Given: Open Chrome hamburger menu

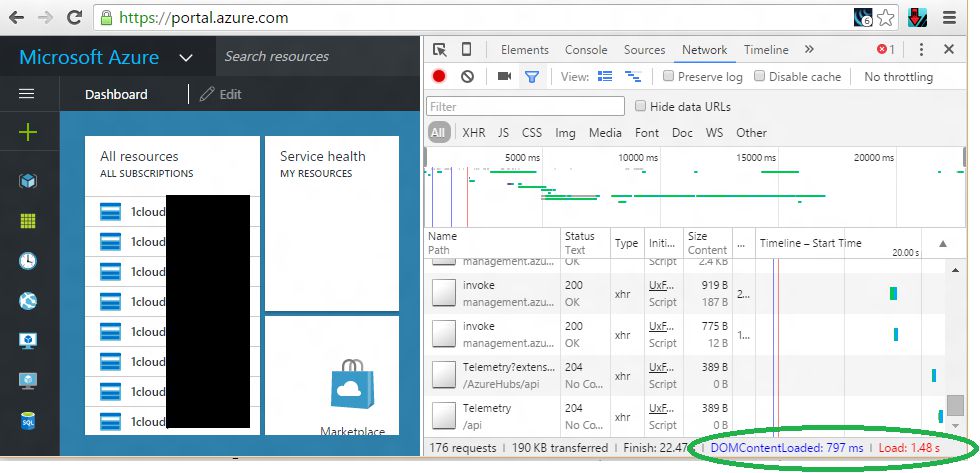Looking at the screenshot, I should coord(949,18).
